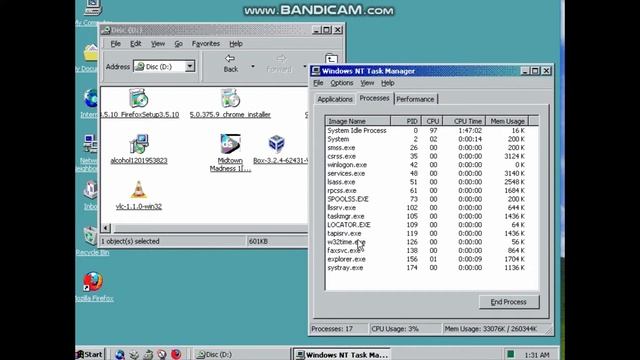Select the services.exe process row
The width and height of the screenshot is (640, 360).
click(426, 173)
